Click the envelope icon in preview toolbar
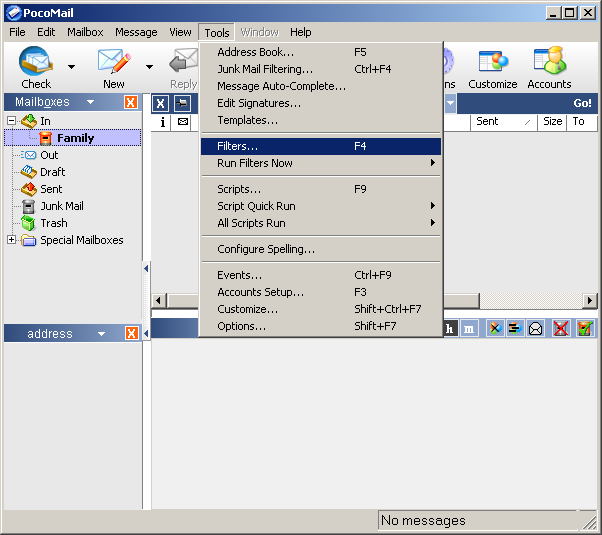The width and height of the screenshot is (602, 535). (535, 328)
